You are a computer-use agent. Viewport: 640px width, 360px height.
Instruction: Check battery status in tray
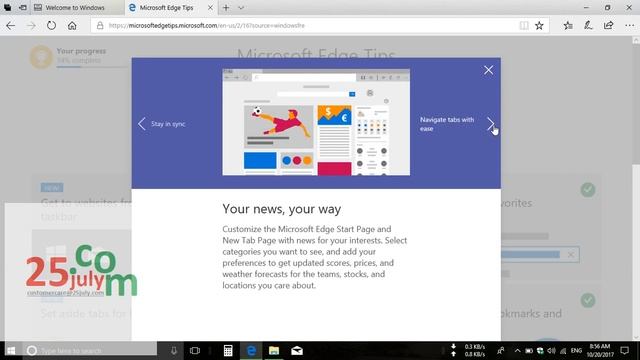[x=529, y=351]
